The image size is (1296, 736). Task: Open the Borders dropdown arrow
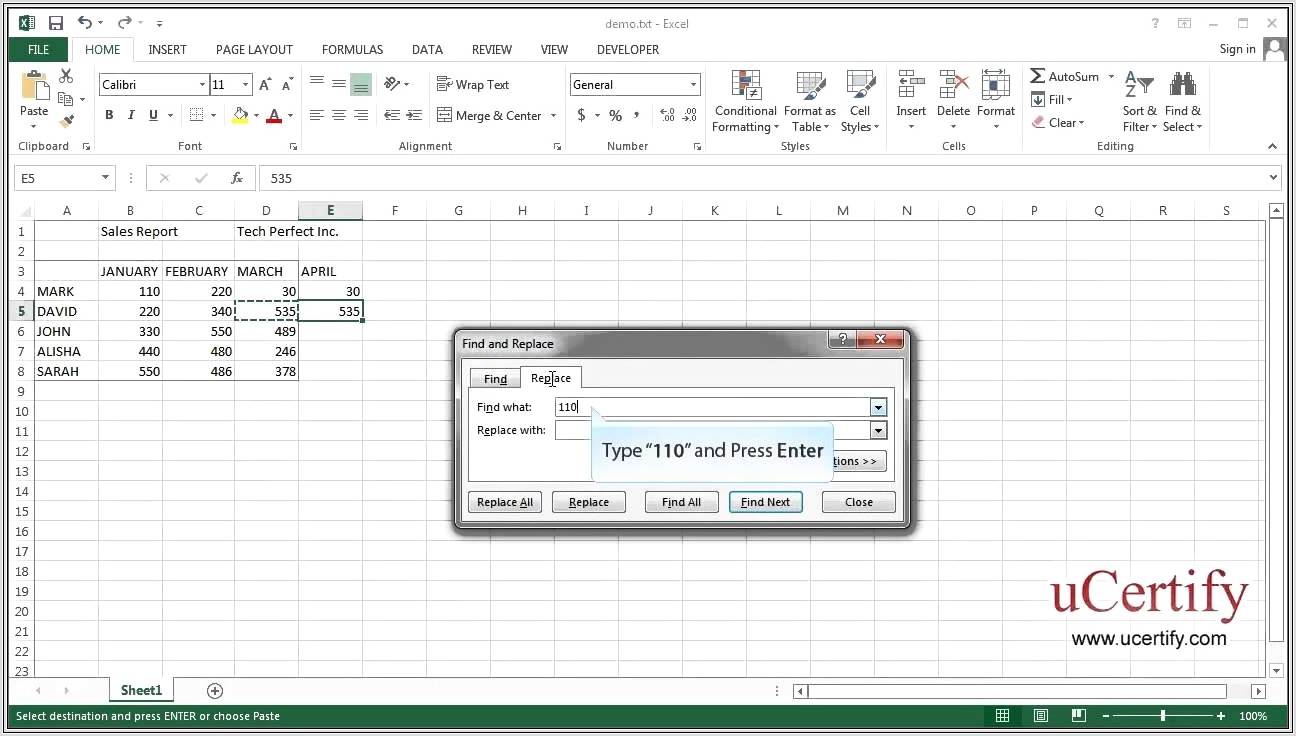click(213, 116)
